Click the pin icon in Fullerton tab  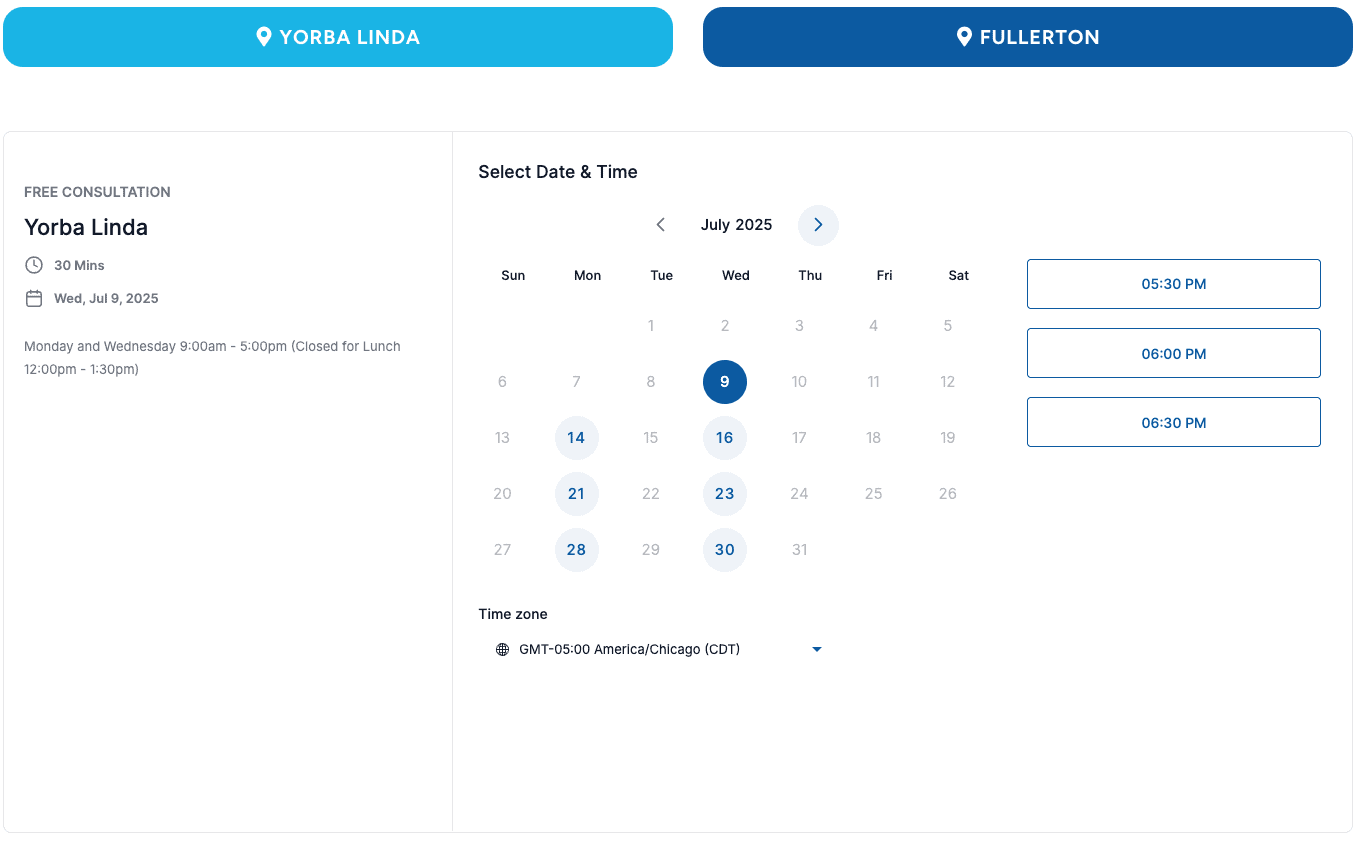[x=964, y=37]
